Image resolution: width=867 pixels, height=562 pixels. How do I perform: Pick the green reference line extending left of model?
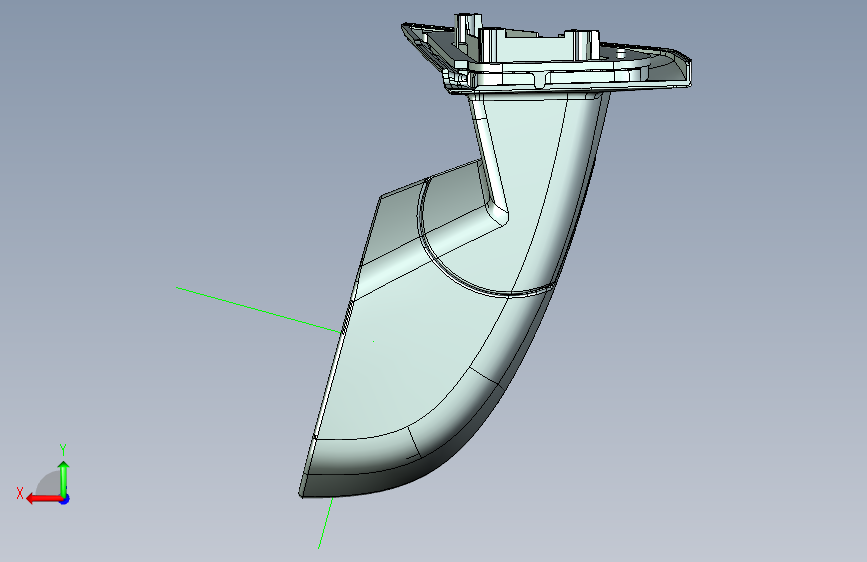258,310
